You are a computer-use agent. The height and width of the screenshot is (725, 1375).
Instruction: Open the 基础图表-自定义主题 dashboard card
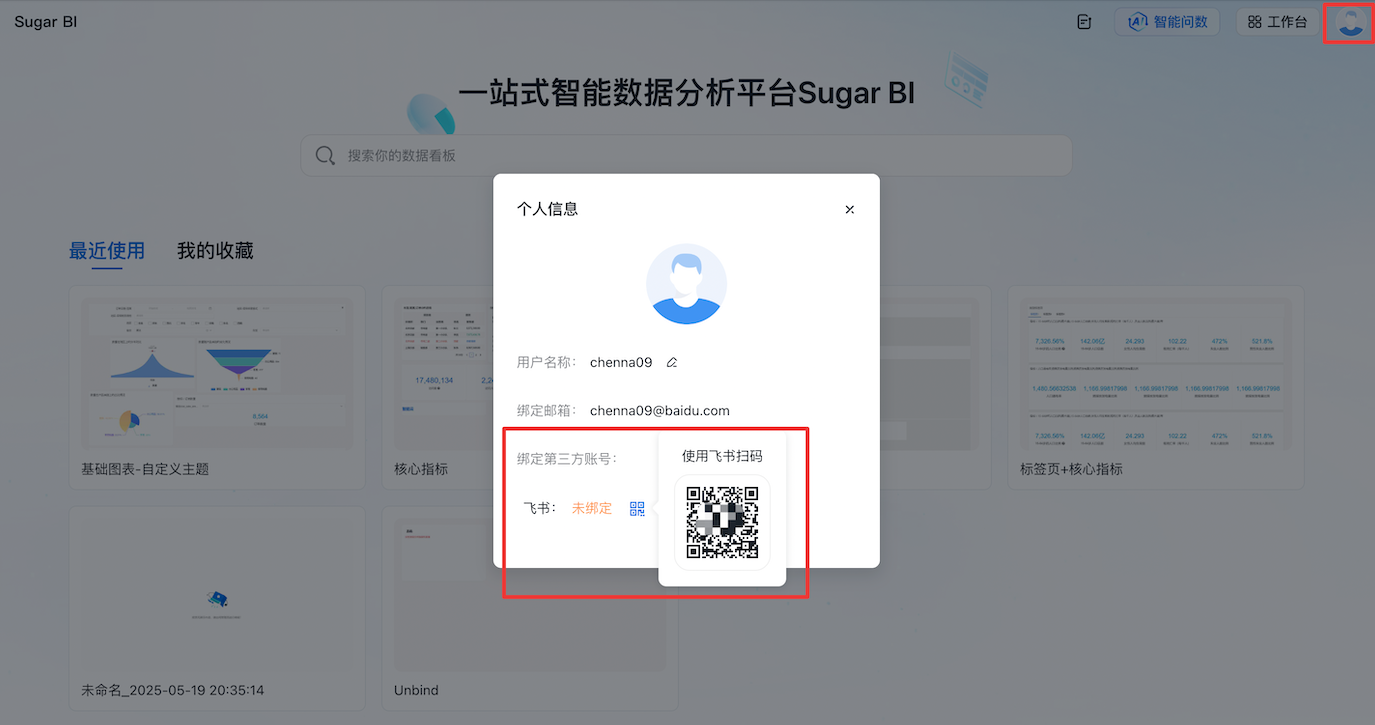click(x=217, y=387)
